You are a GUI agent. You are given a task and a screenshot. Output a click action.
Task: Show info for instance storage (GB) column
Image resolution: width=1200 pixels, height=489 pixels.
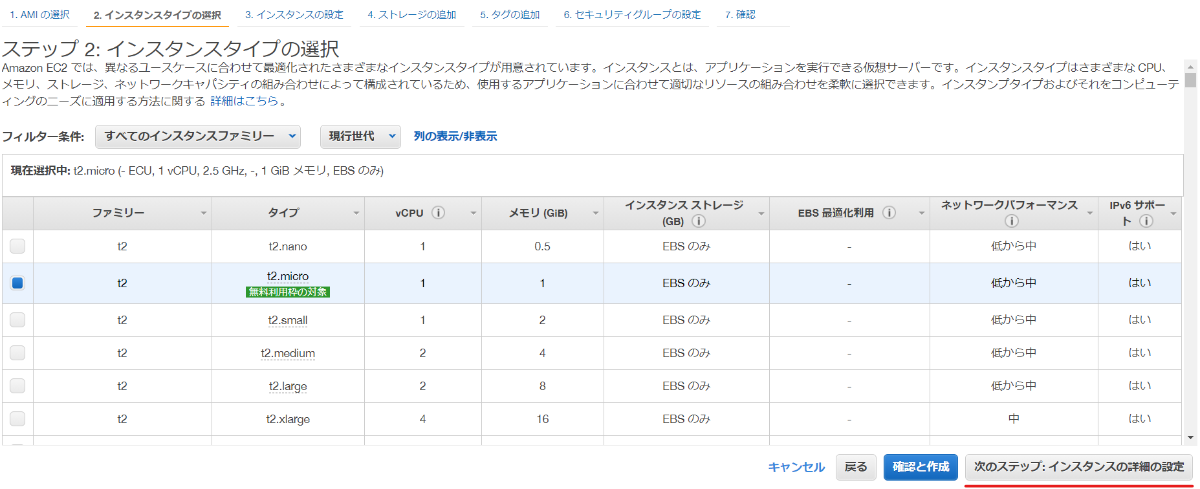pos(698,222)
